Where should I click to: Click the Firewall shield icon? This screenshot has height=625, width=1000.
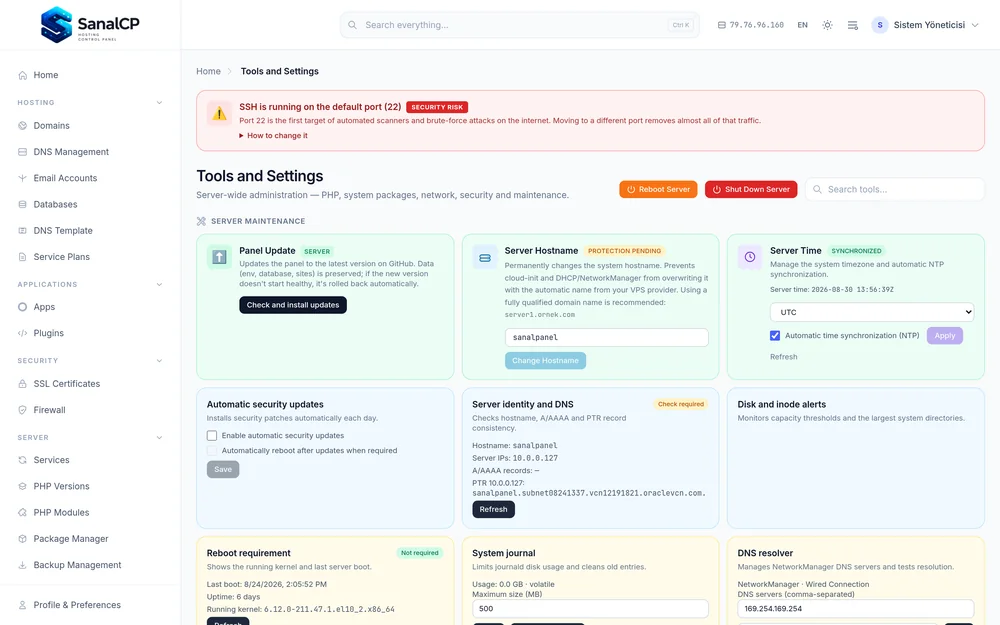[22, 410]
